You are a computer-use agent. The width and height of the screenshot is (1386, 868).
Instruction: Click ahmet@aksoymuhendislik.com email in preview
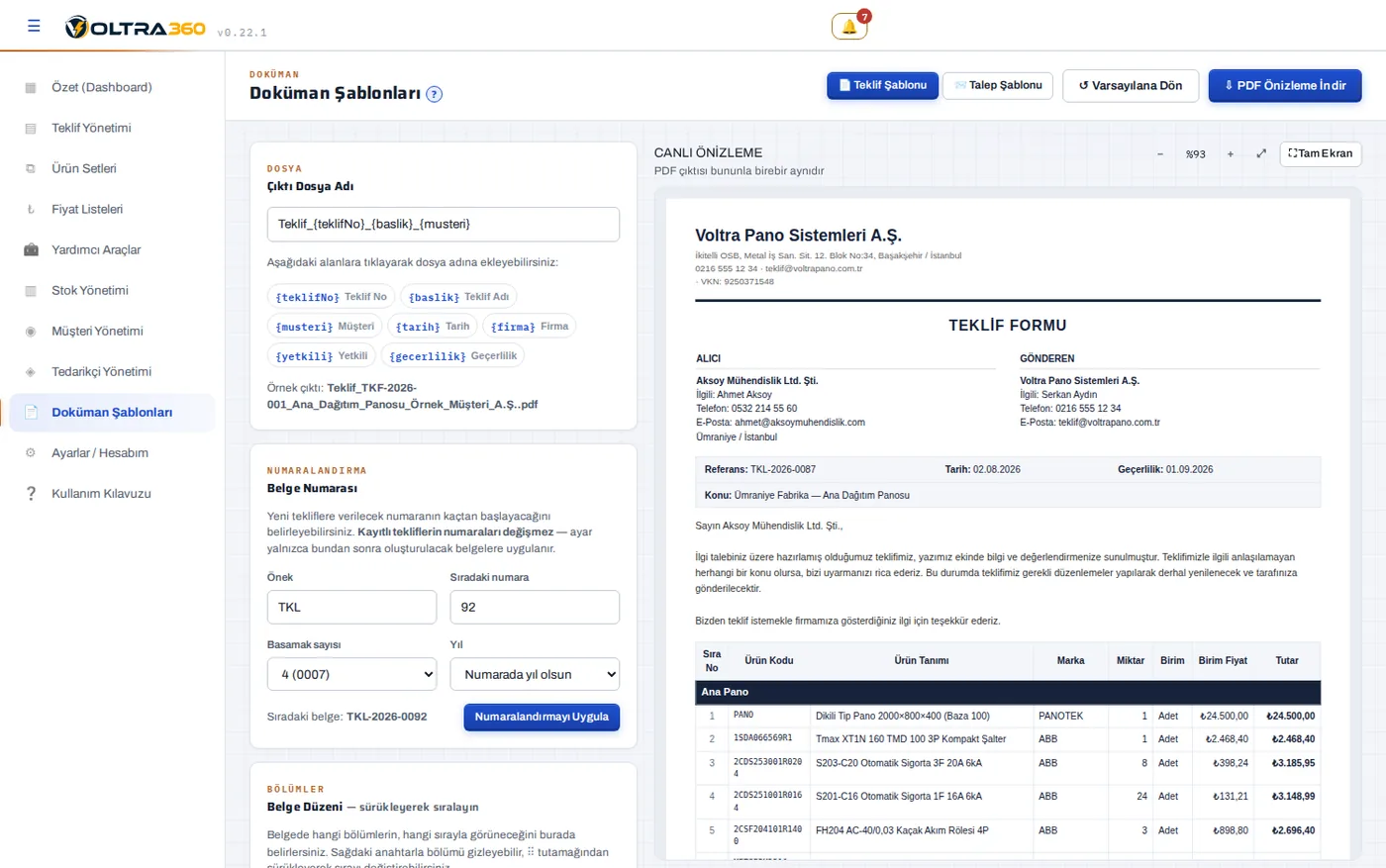800,423
